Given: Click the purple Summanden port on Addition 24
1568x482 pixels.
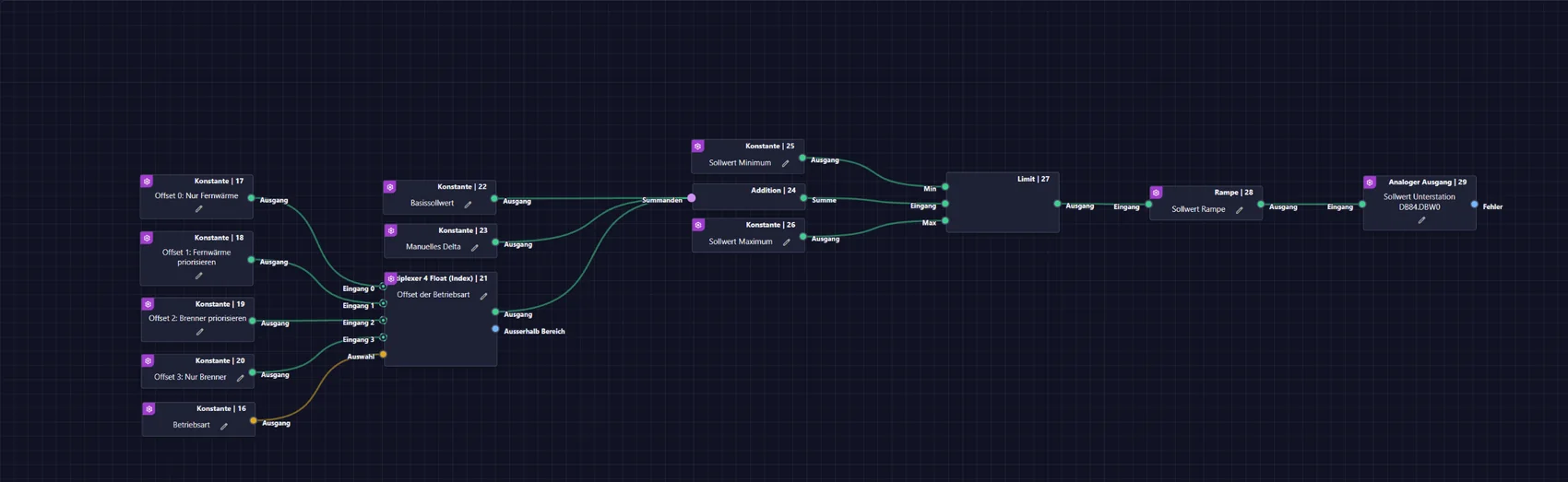Looking at the screenshot, I should click(692, 198).
